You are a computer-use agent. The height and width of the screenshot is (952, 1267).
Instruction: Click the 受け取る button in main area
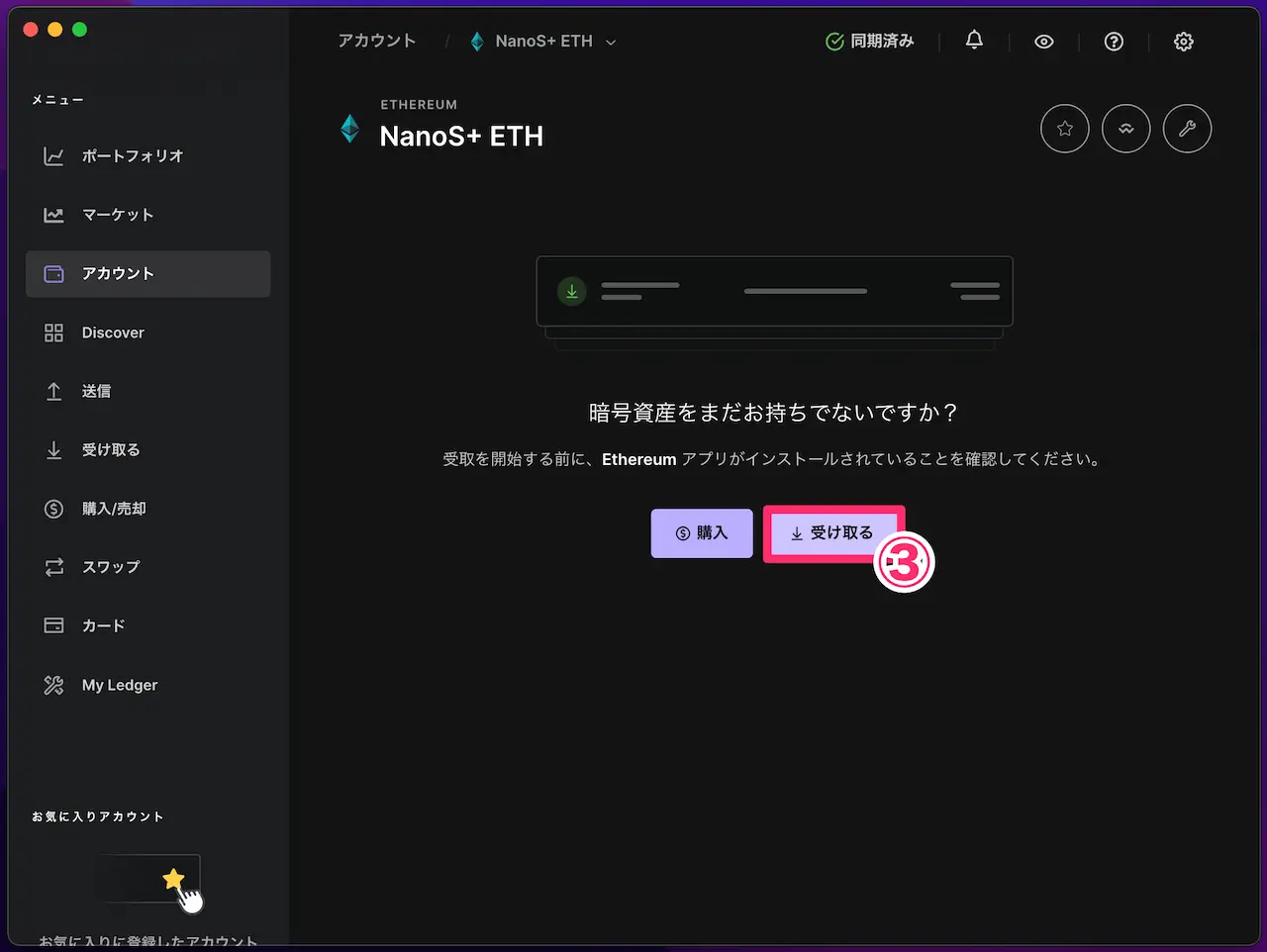(x=832, y=533)
